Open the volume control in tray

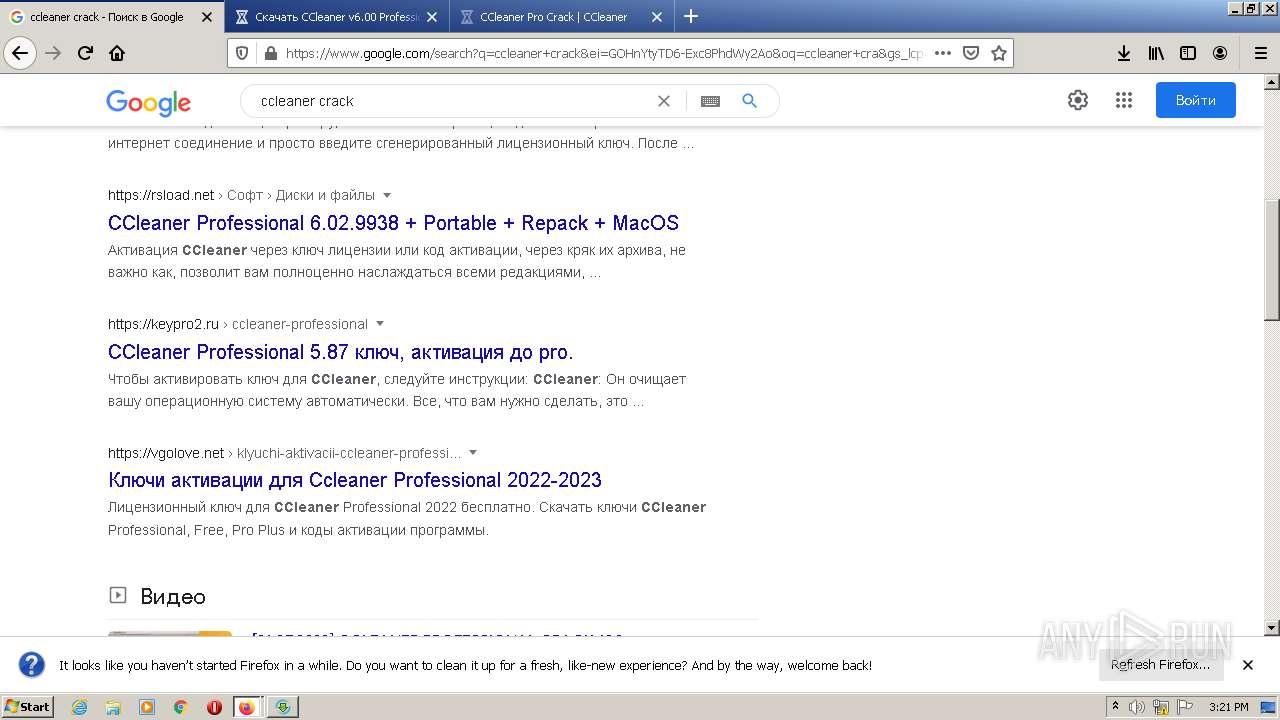tap(1137, 707)
